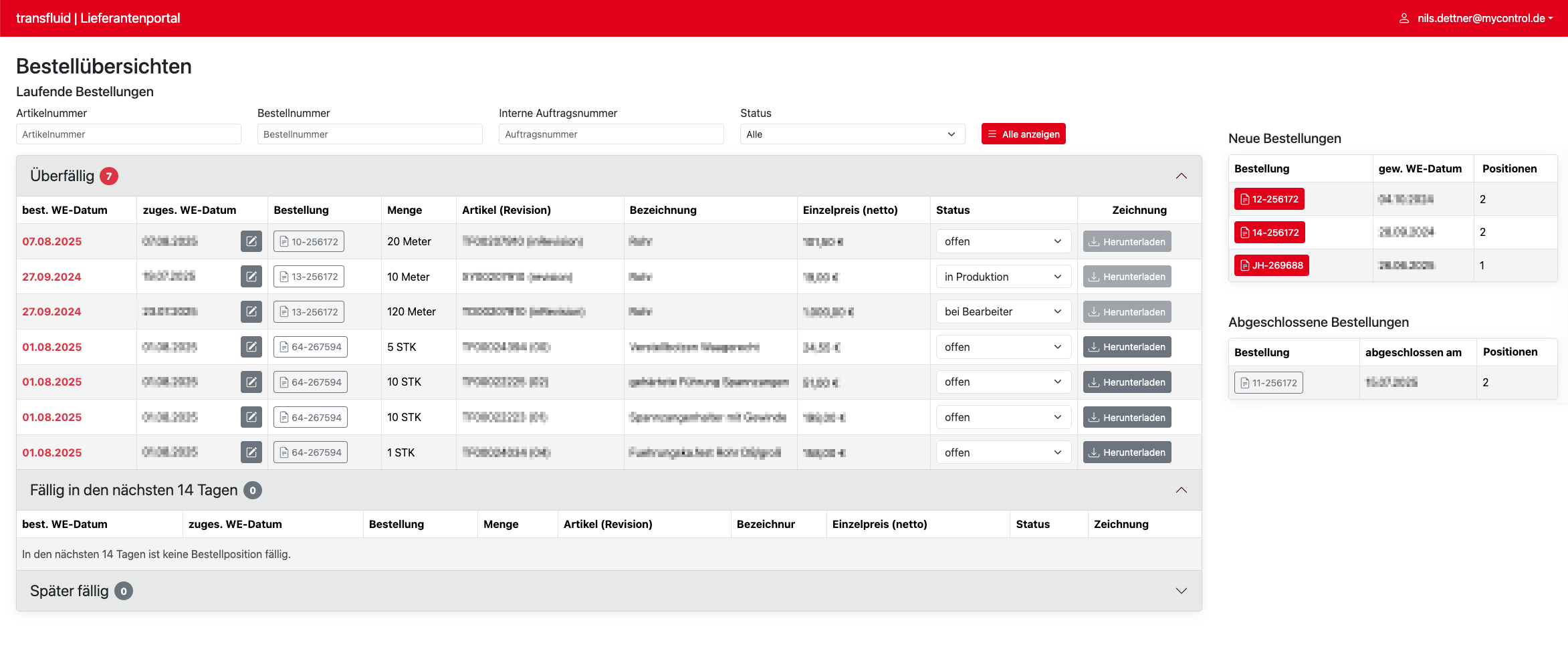Expand the Später fällig section

point(1181,591)
